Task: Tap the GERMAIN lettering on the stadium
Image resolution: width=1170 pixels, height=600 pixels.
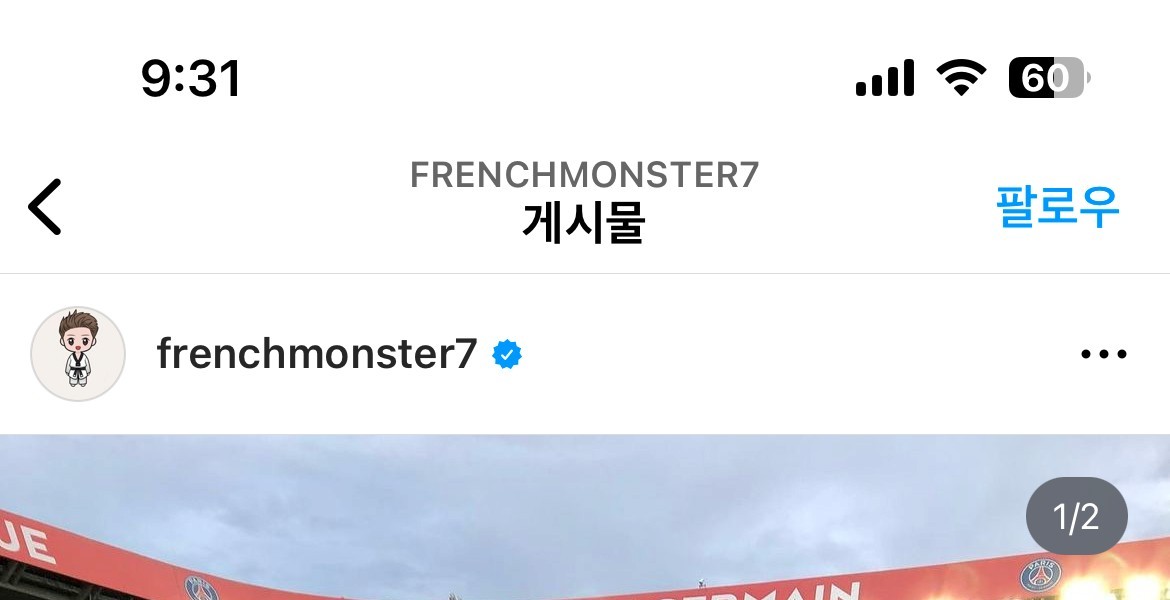Action: pyautogui.click(x=754, y=593)
